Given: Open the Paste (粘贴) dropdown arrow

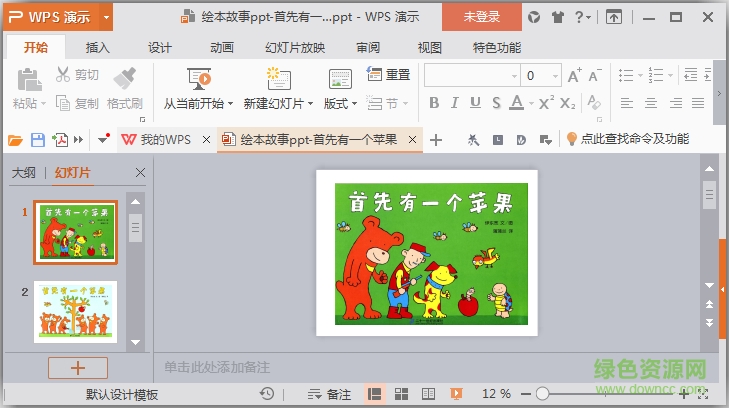Looking at the screenshot, I should [43, 104].
